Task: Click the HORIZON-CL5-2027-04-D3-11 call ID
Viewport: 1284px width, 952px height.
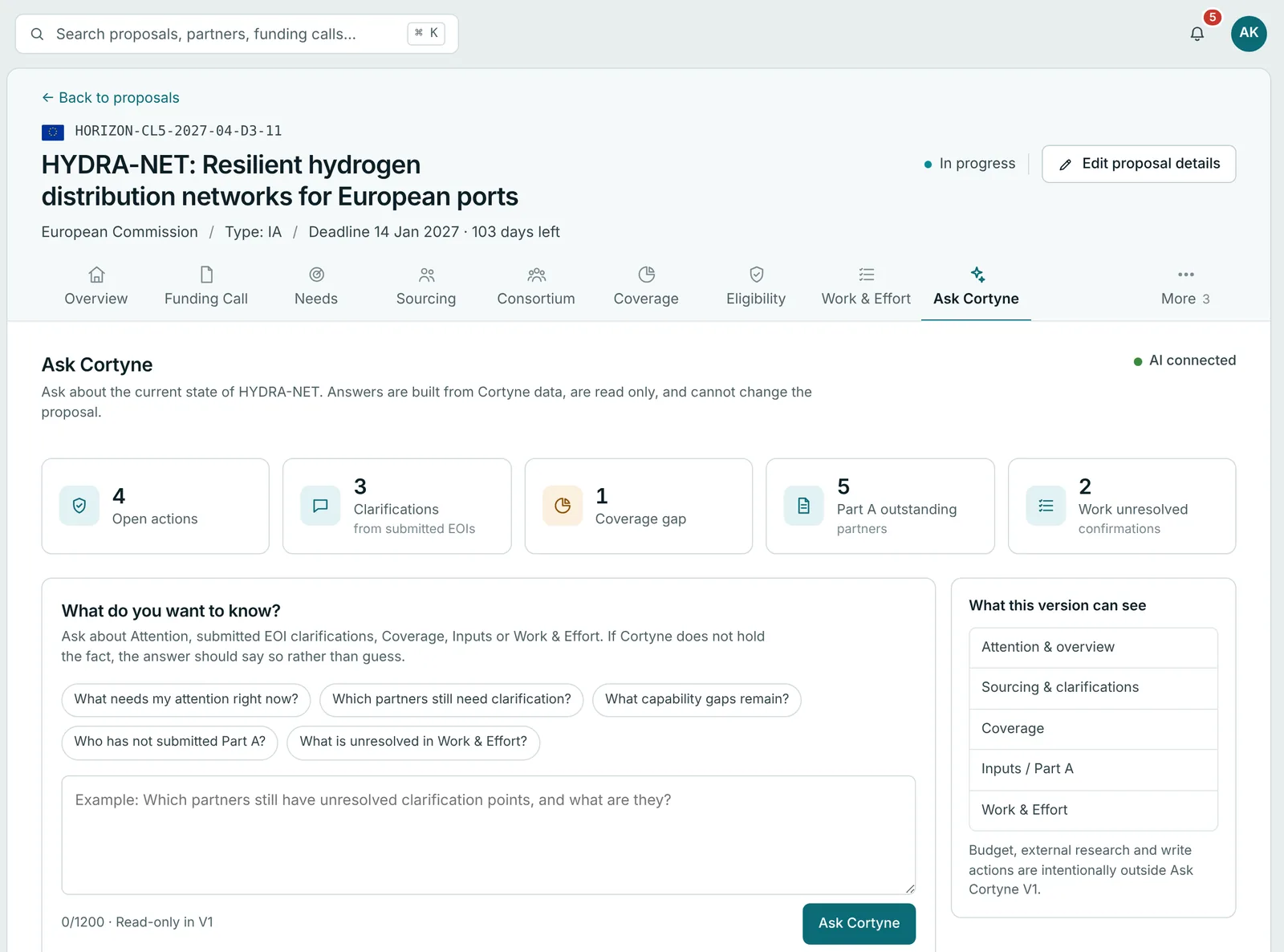Action: tap(178, 131)
